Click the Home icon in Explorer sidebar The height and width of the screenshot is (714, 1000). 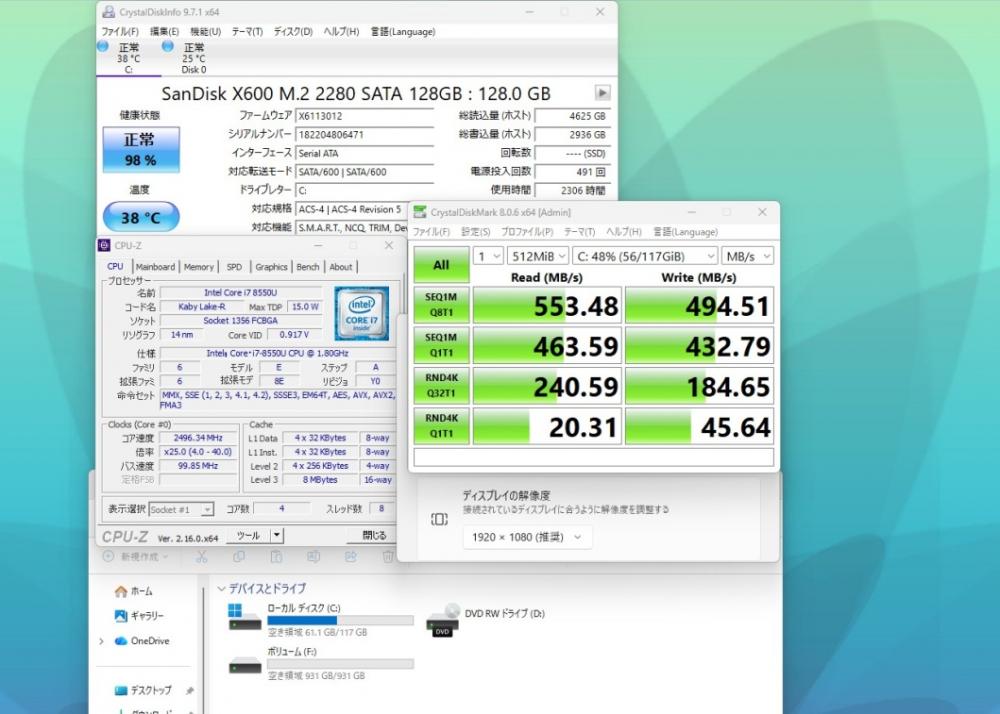point(121,592)
